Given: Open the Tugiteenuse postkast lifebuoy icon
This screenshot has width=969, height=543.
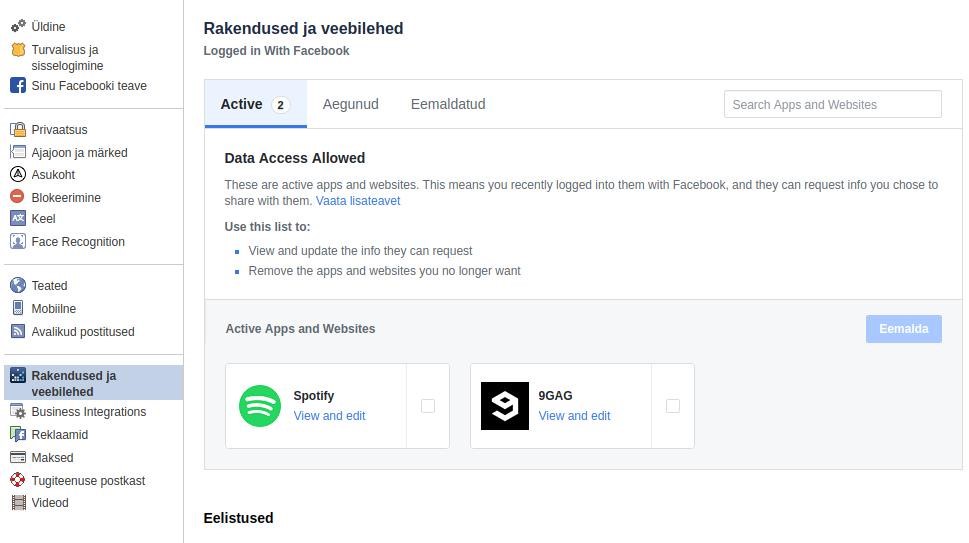Looking at the screenshot, I should 18,480.
